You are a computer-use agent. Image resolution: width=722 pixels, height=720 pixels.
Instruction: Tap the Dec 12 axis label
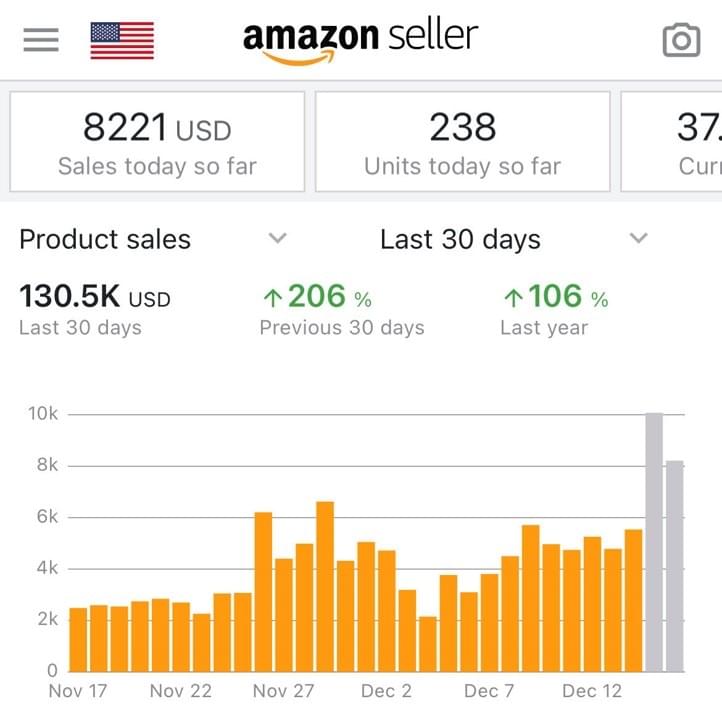[592, 691]
